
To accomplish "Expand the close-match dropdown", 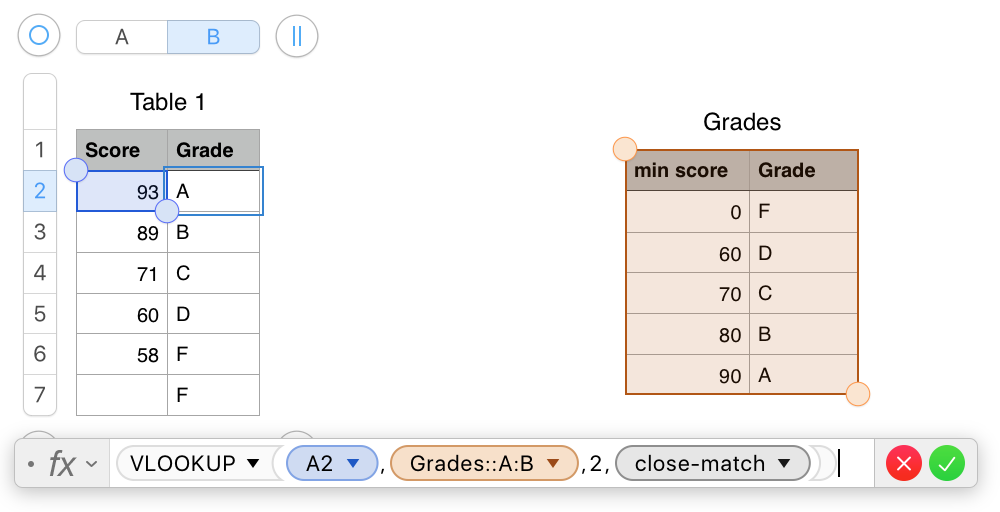I will (x=784, y=464).
